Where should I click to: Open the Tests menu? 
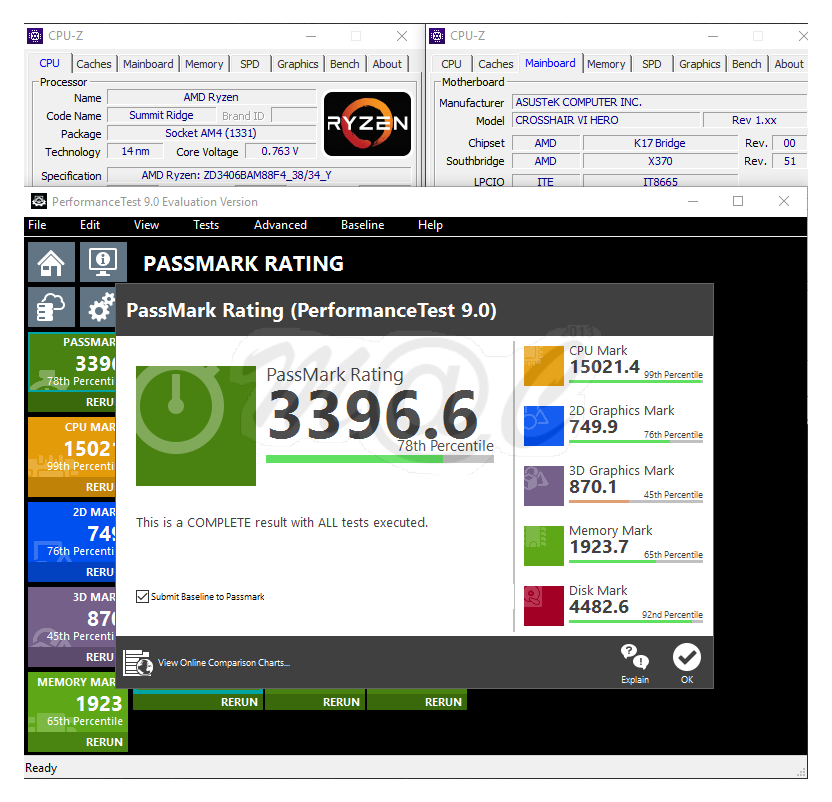[x=206, y=225]
